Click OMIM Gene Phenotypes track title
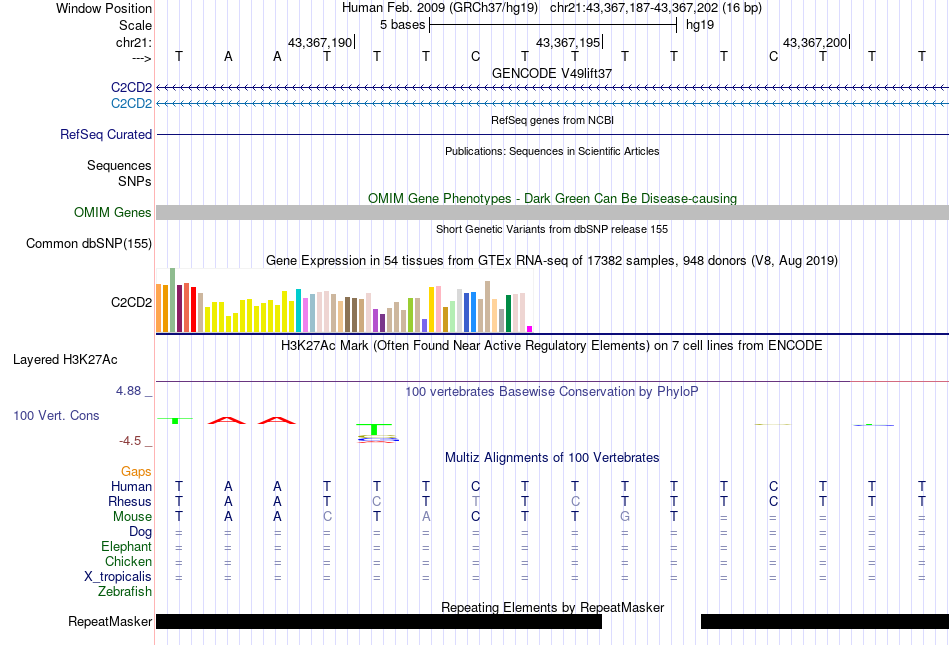The image size is (950, 645). coord(552,198)
